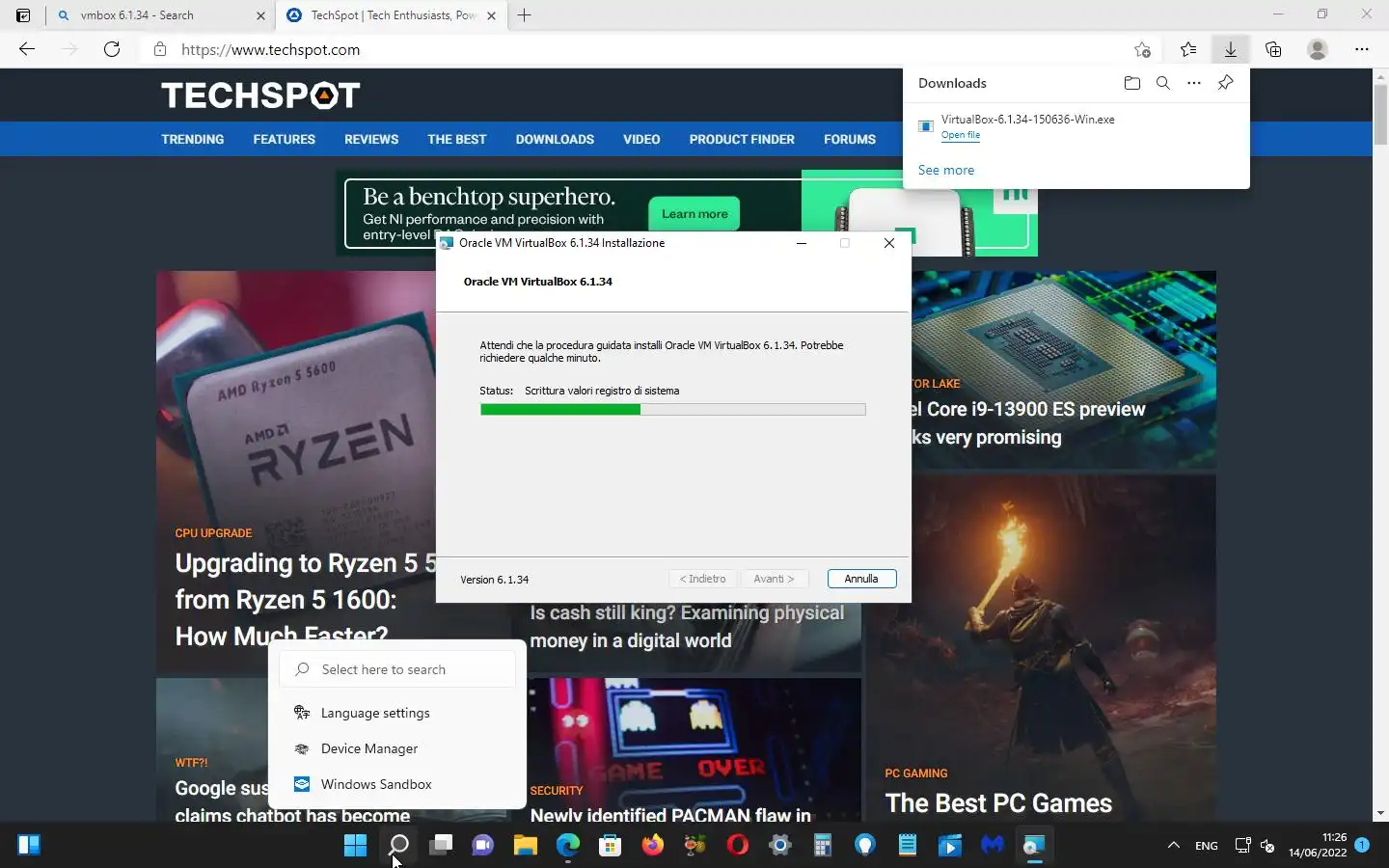Open a new browser tab

tap(524, 15)
